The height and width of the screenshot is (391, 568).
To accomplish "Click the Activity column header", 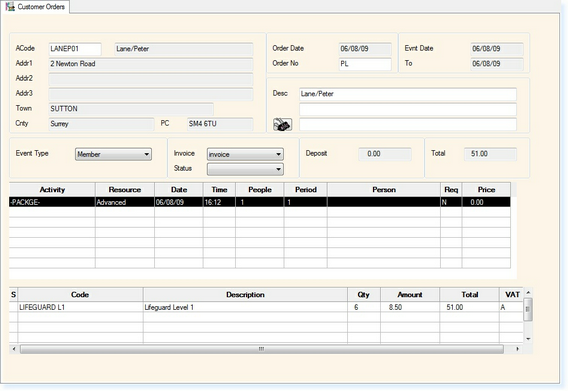I will tap(52, 190).
